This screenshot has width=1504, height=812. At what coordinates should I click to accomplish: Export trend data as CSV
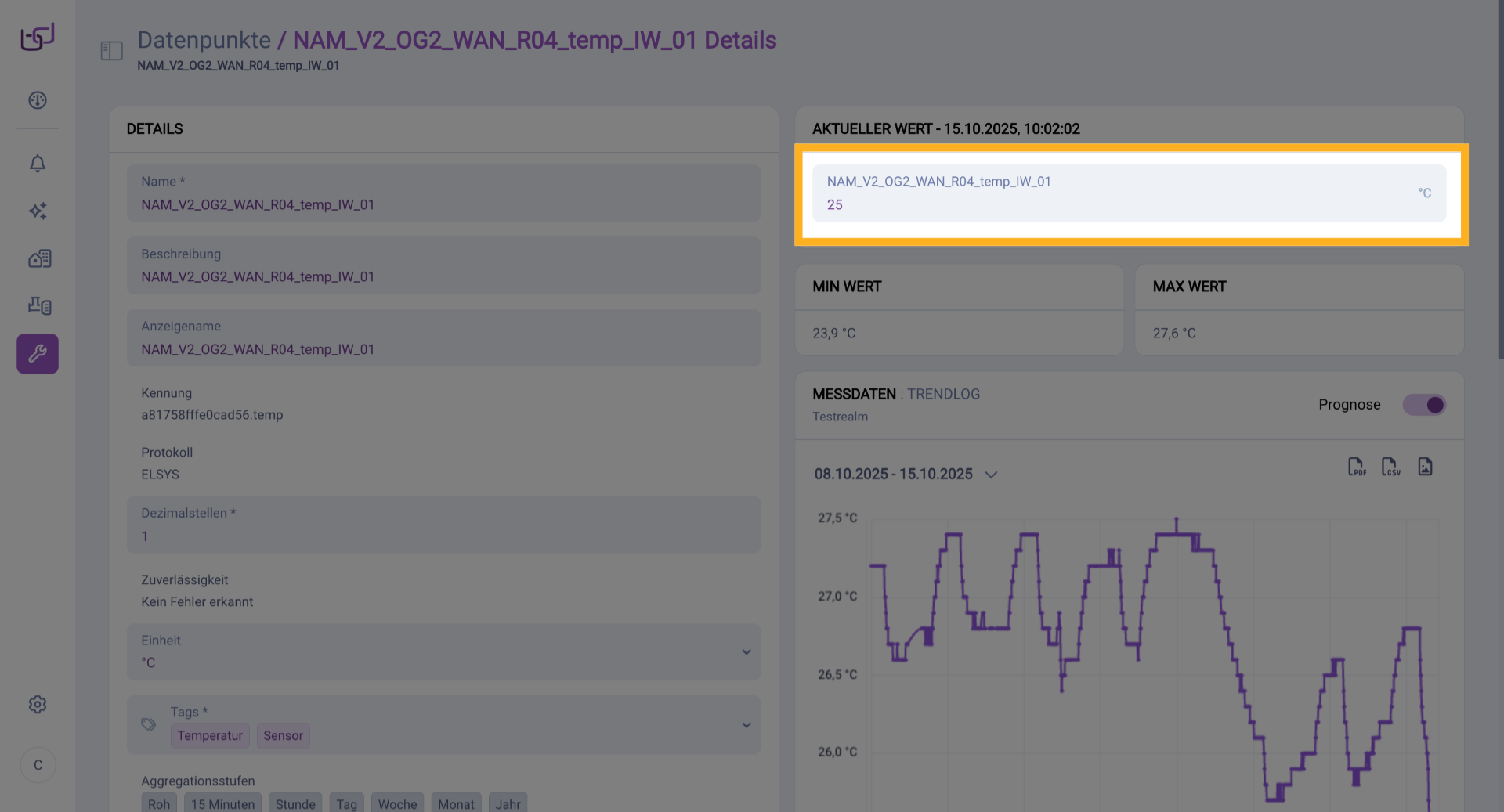(1390, 467)
